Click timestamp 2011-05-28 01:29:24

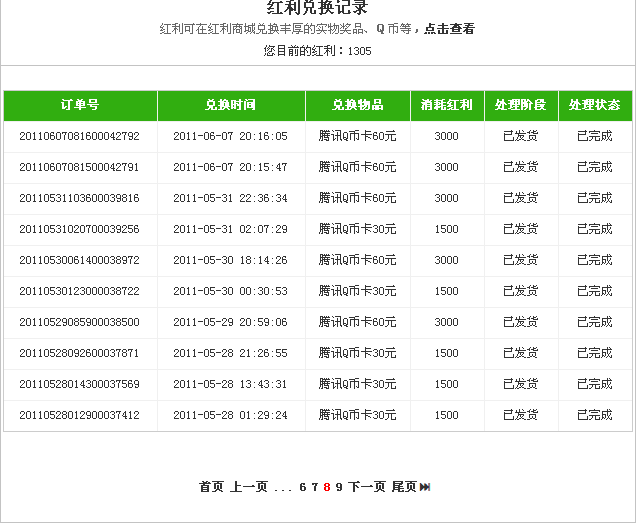[x=230, y=415]
